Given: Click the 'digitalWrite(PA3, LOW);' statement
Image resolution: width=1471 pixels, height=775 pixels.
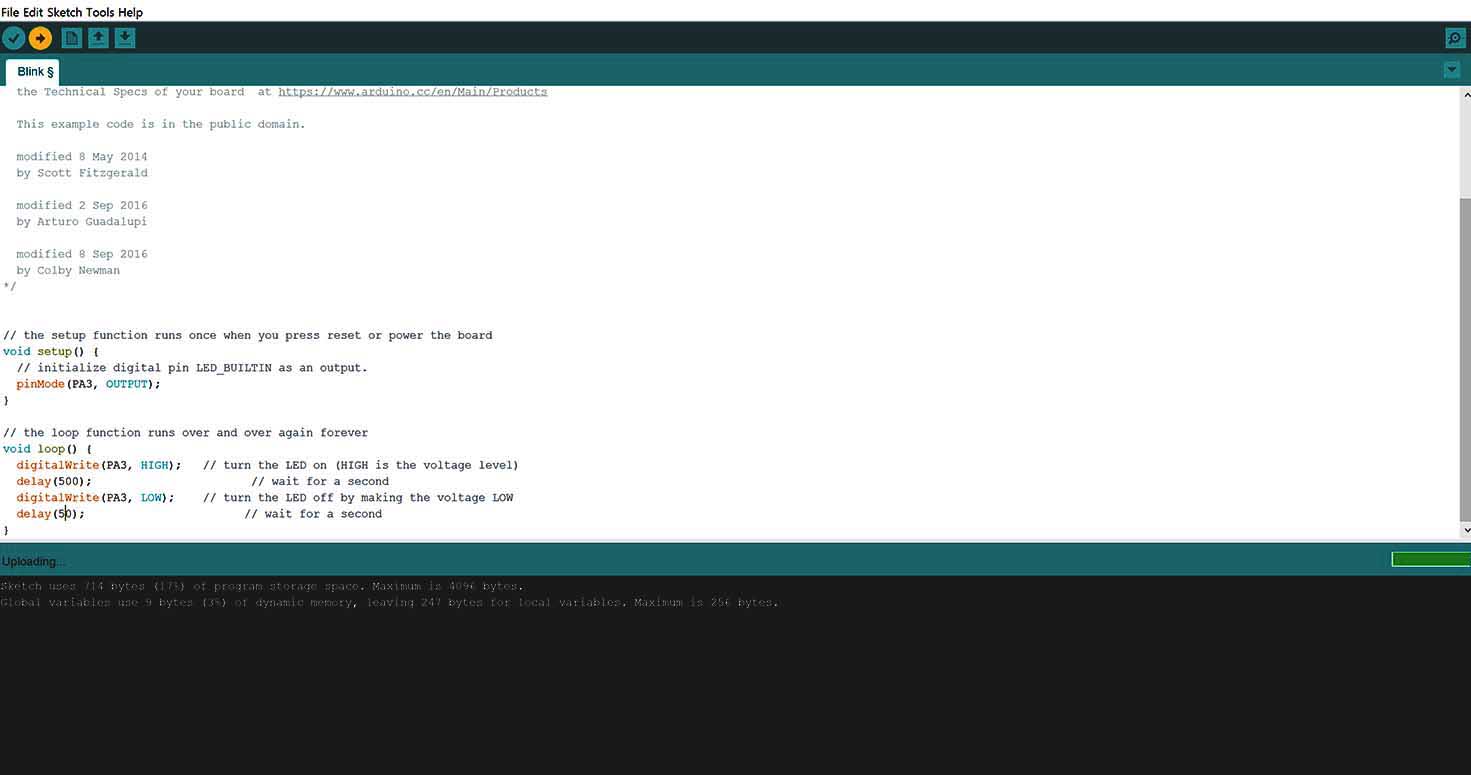Looking at the screenshot, I should pos(95,497).
